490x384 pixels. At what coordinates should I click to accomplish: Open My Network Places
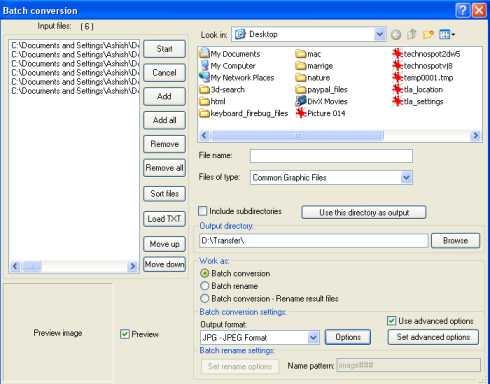[237, 78]
